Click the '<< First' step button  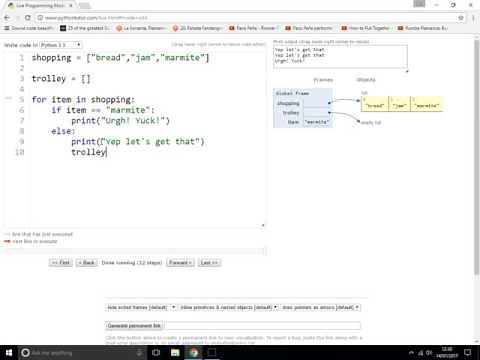coord(61,263)
